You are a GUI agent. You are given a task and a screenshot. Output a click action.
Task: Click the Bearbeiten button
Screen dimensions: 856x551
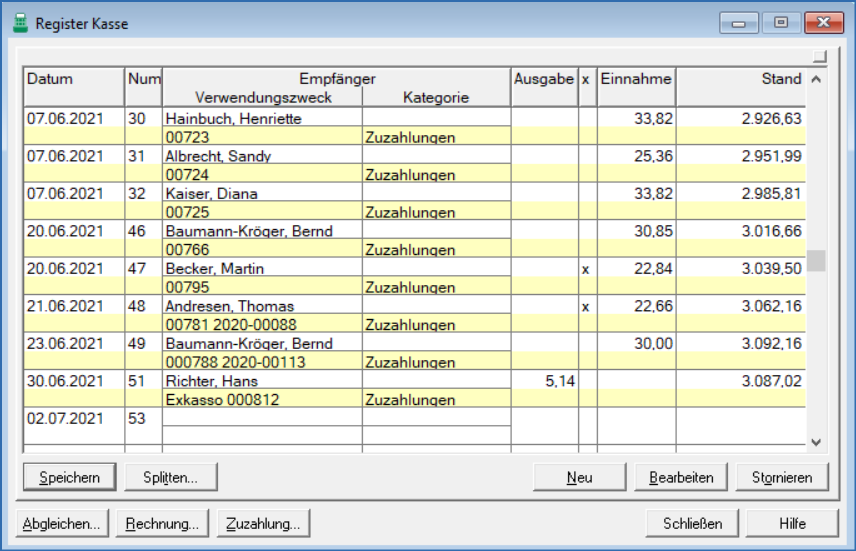tap(681, 477)
